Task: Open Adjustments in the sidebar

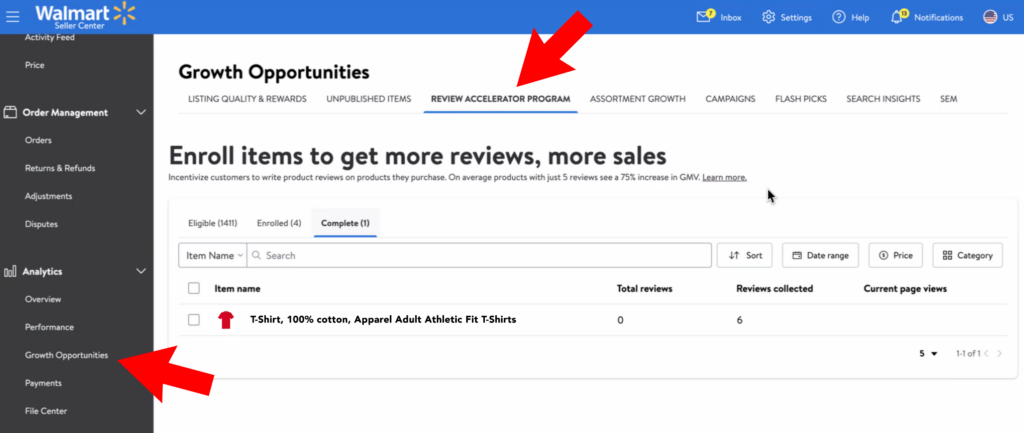Action: point(48,196)
